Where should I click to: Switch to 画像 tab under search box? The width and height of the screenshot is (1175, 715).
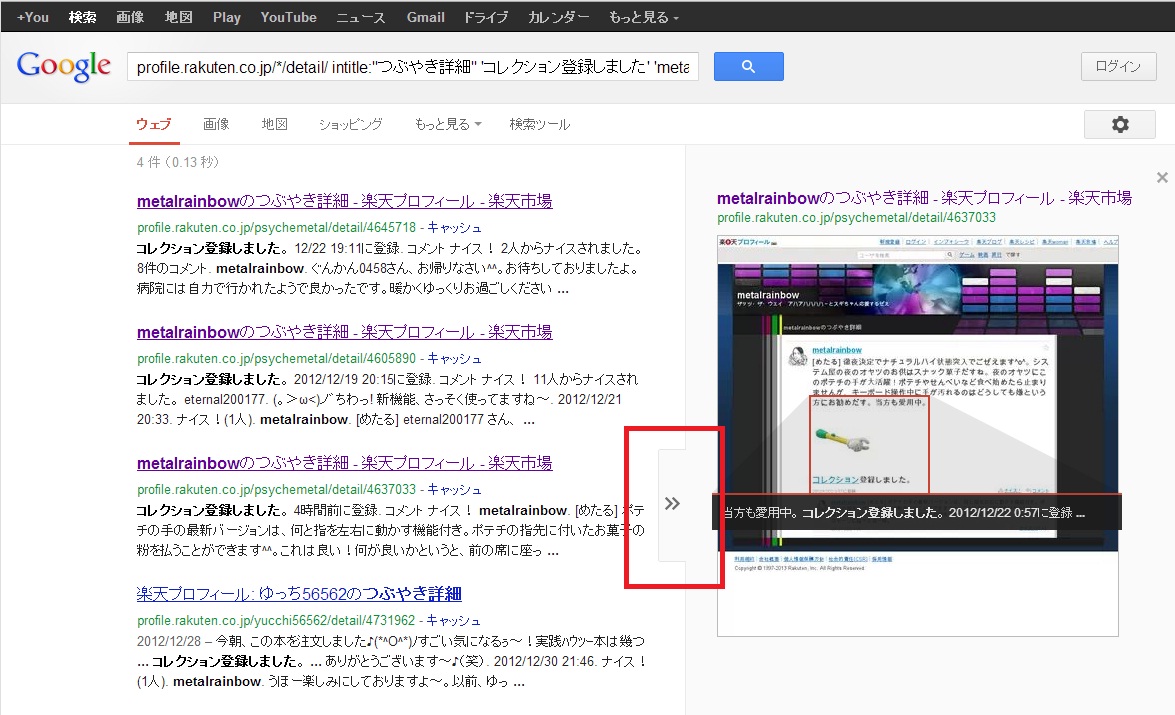pyautogui.click(x=216, y=124)
